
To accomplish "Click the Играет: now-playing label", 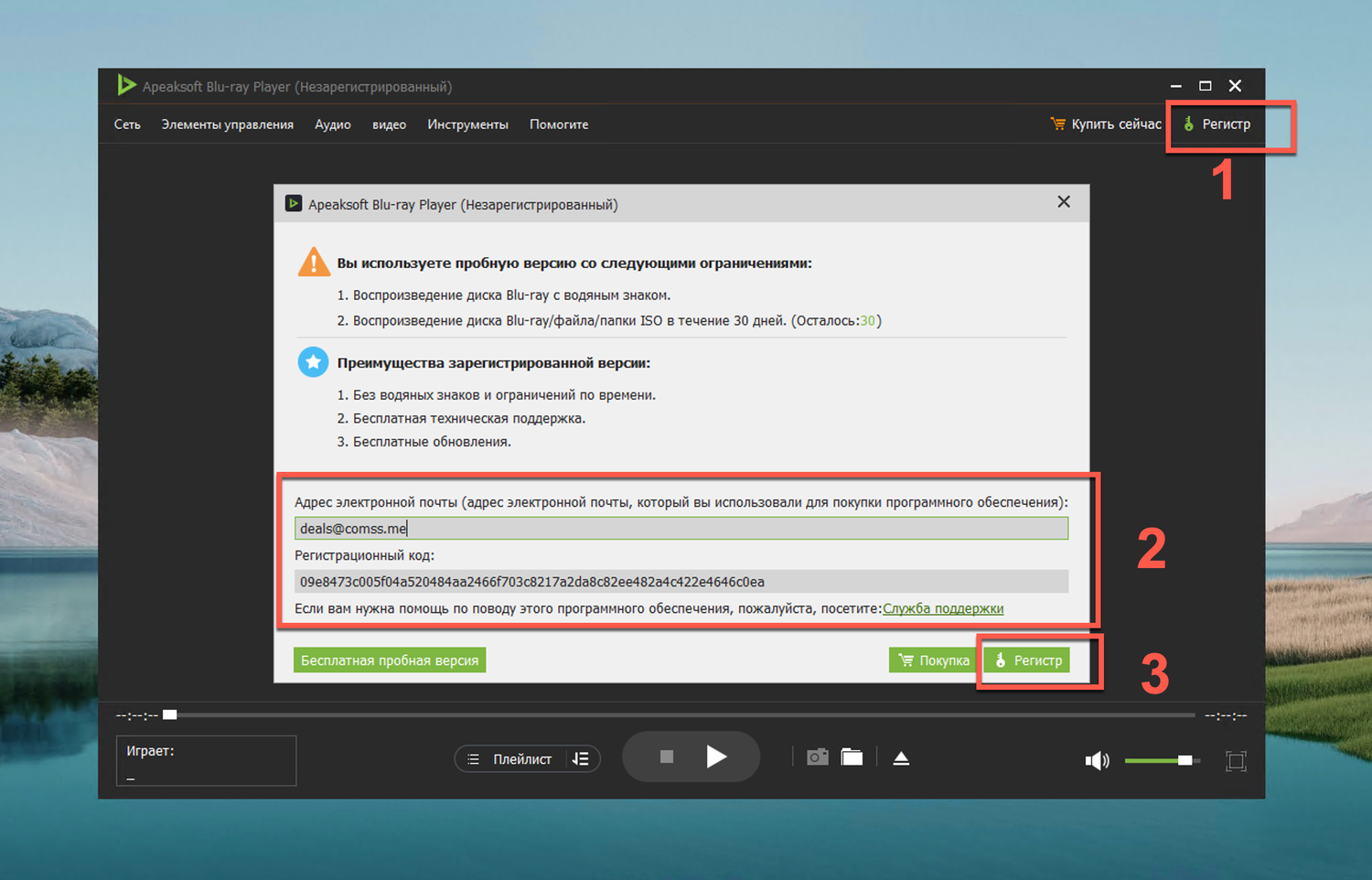I will tap(150, 751).
